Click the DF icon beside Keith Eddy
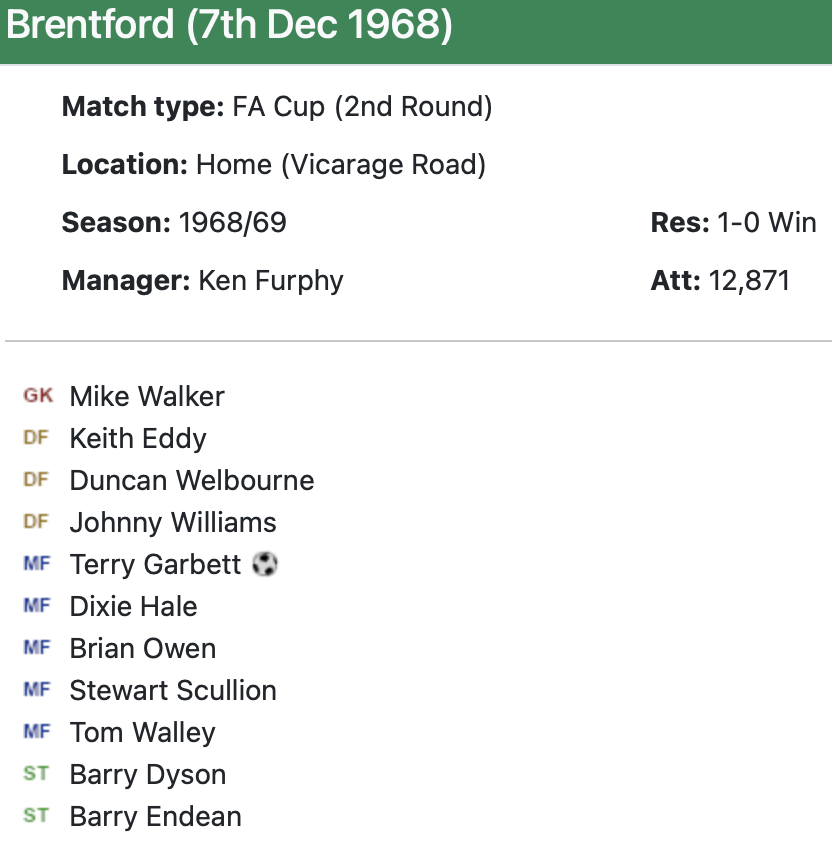Viewport: 832px width, 842px height. [x=36, y=438]
